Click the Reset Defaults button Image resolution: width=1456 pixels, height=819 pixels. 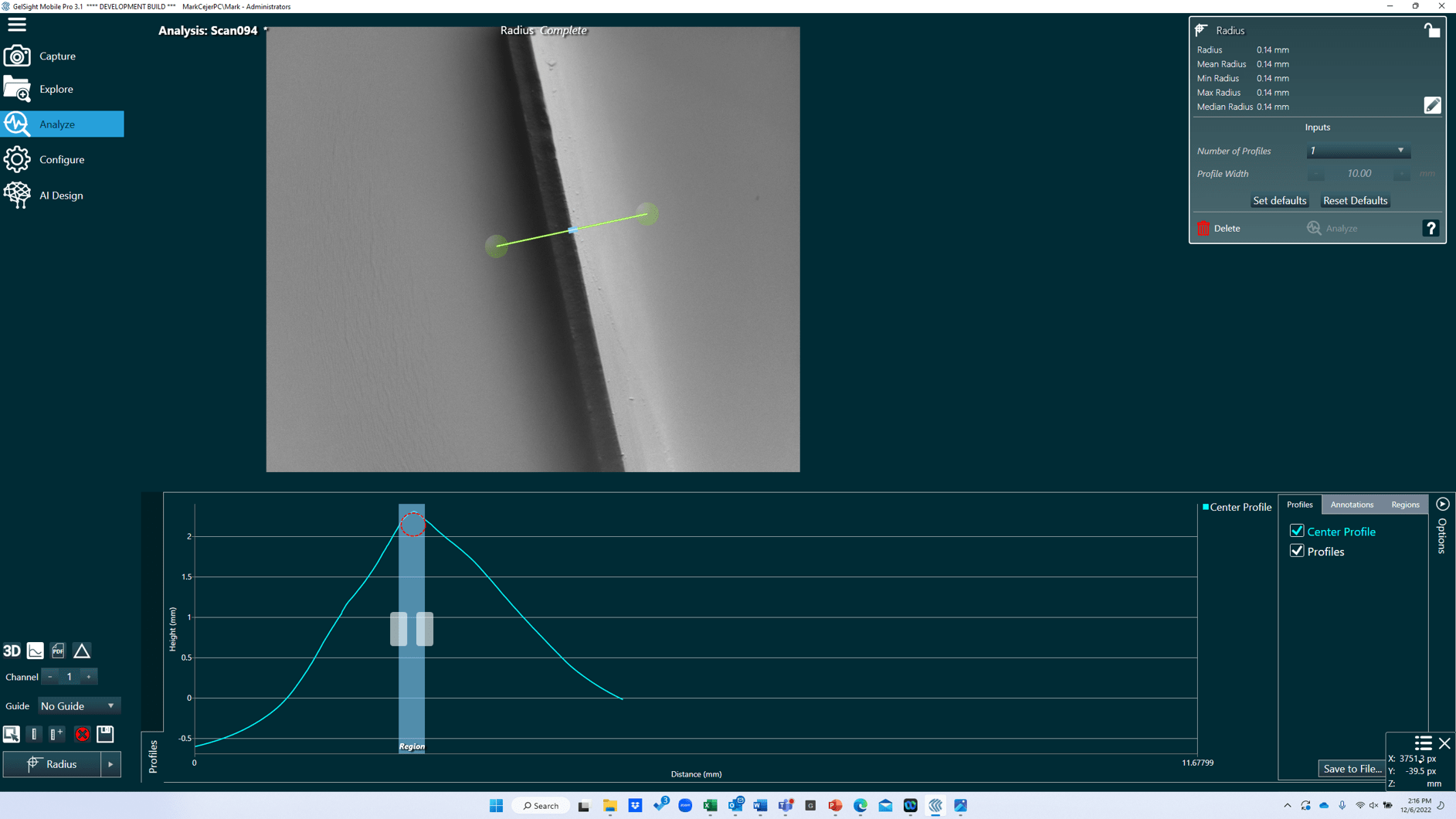tap(1354, 200)
